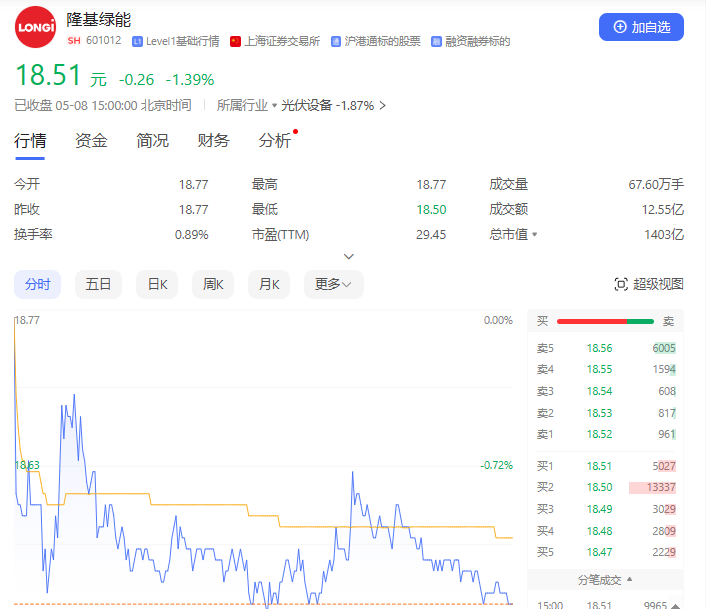The height and width of the screenshot is (609, 706).
Task: Click the 卖4 price 18.55
Action: pos(599,370)
